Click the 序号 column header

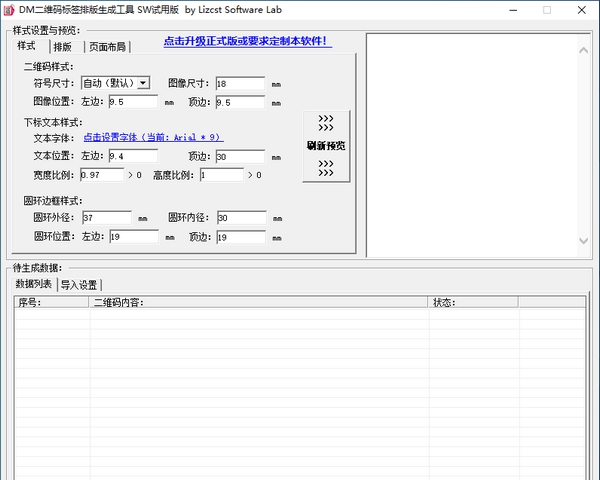[51, 302]
